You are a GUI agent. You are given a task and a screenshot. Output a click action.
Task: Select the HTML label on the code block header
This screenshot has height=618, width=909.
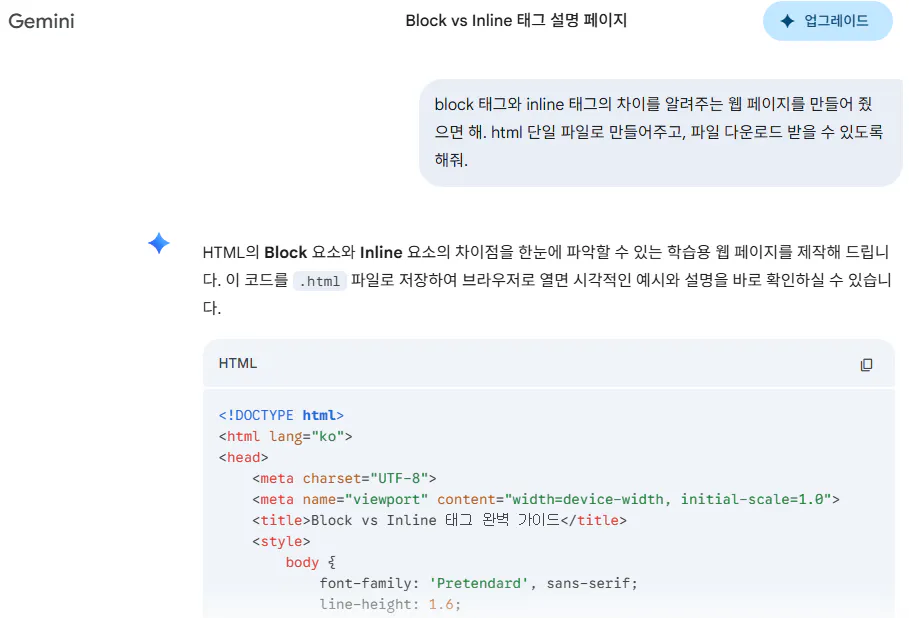pos(237,364)
